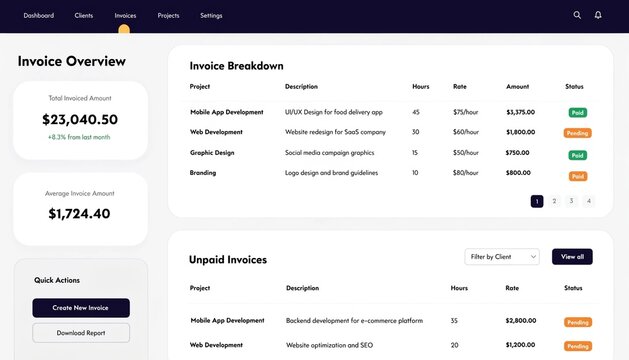
Task: Click the $50/hour rate
Action: [x=466, y=153]
